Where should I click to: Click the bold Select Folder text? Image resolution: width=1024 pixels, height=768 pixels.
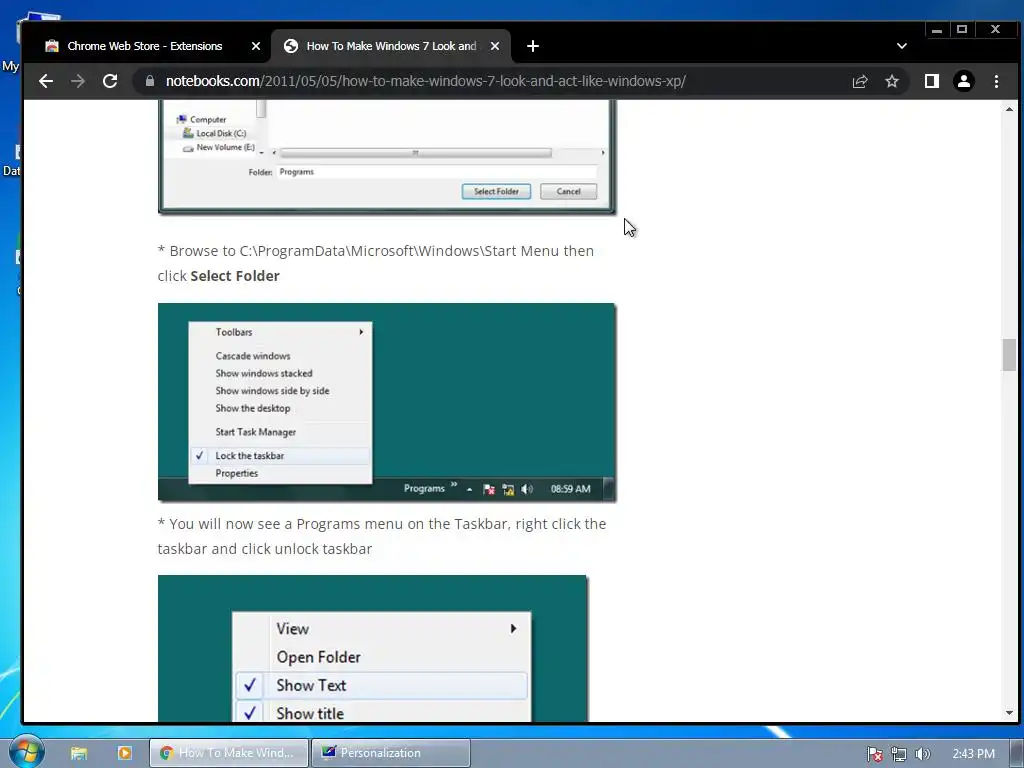click(235, 276)
